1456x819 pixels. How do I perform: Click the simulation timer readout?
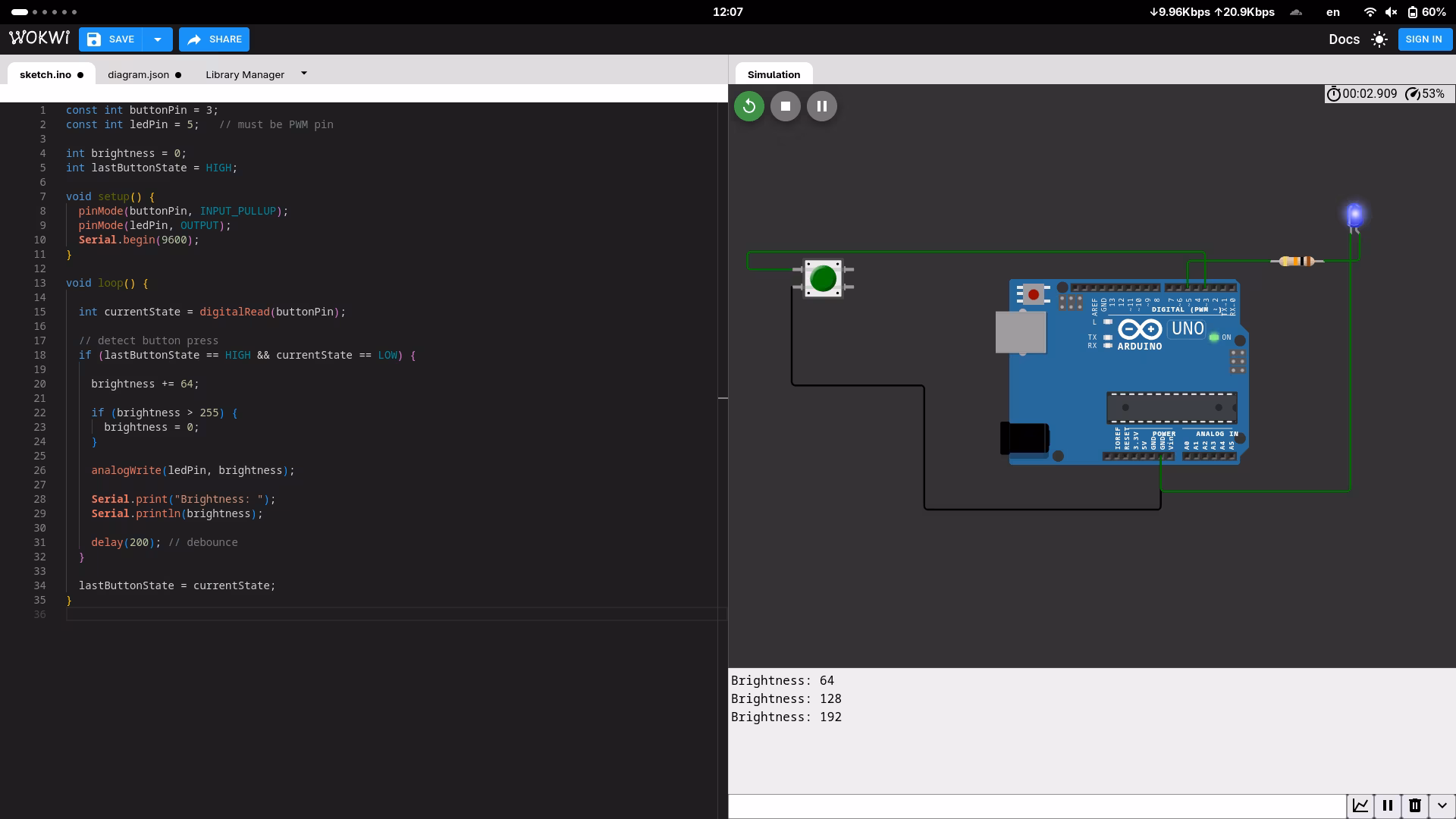click(x=1361, y=94)
